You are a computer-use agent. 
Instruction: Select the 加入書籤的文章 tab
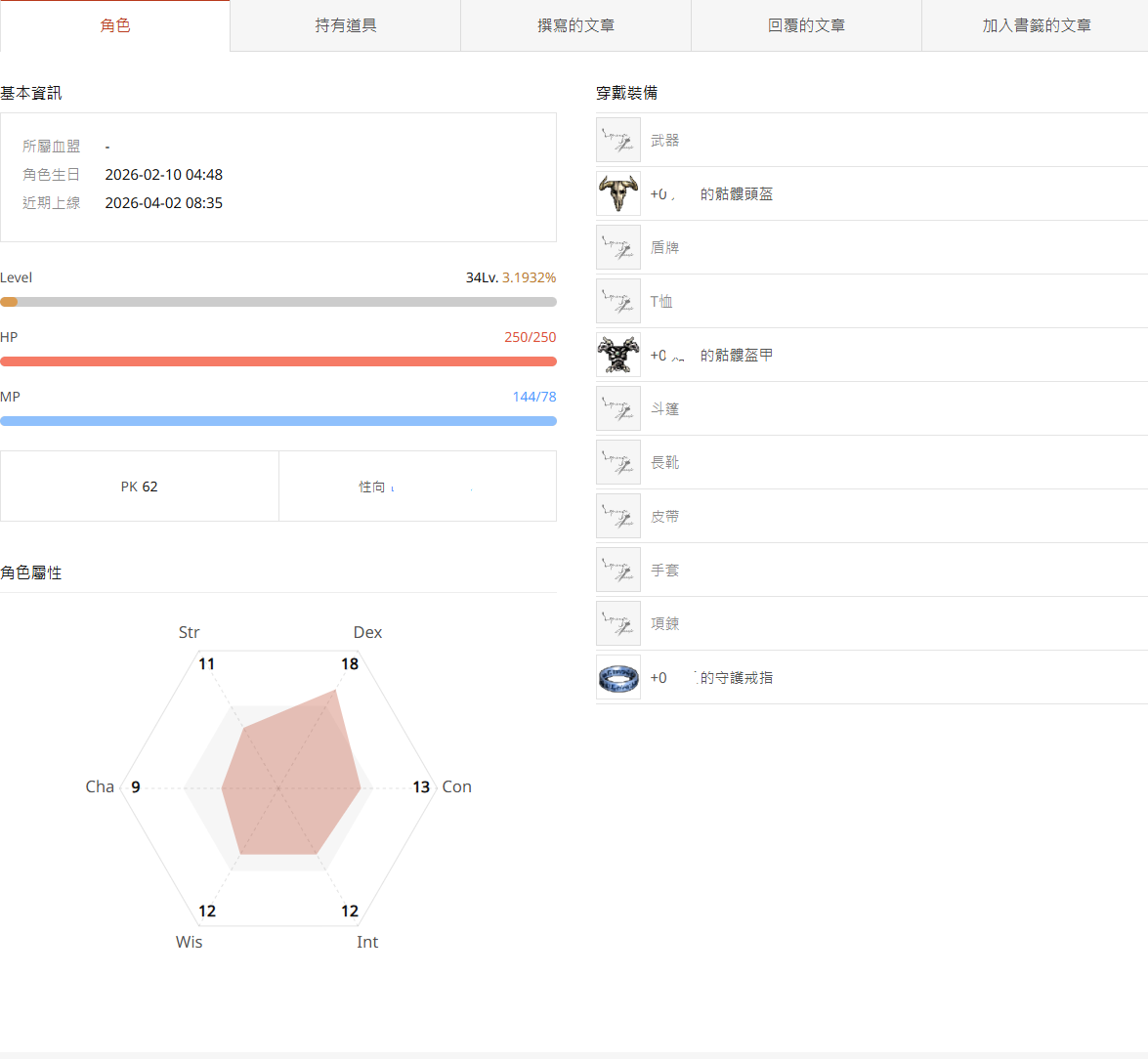[1036, 25]
